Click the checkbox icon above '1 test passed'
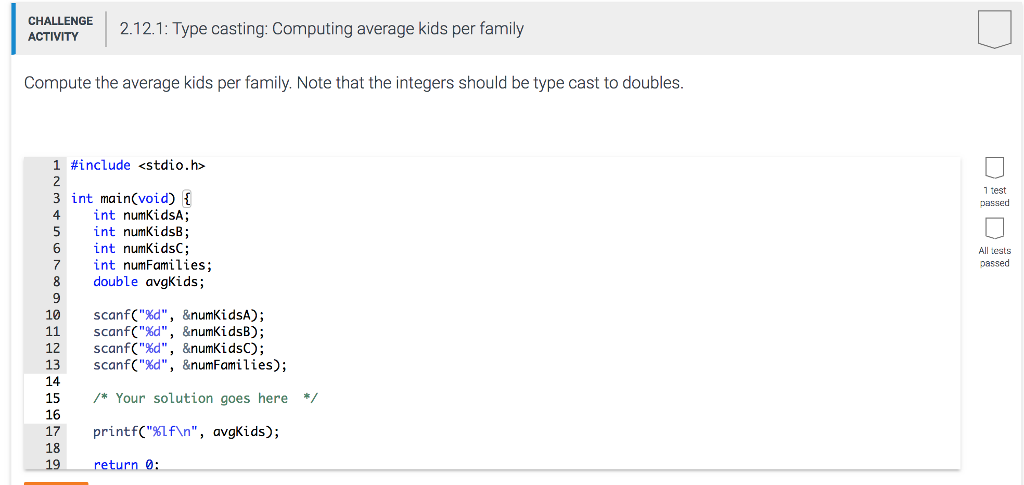Screen dimensions: 1024x485 994,167
